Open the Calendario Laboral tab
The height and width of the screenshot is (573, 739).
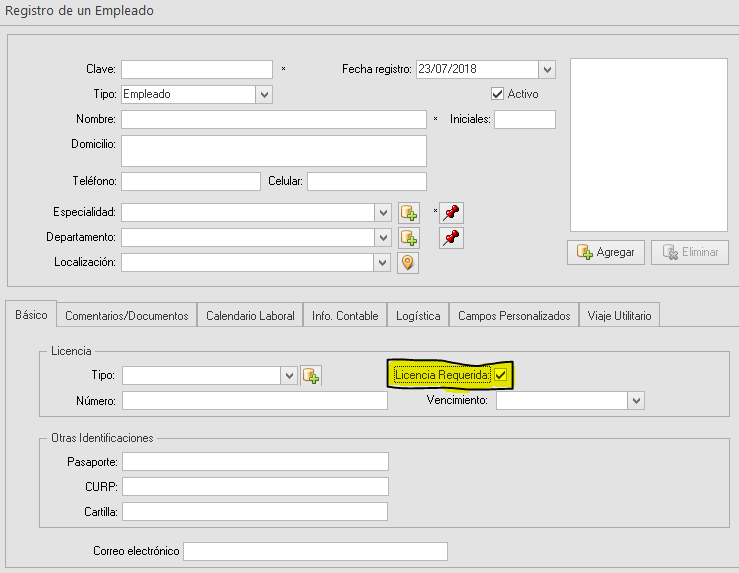click(250, 315)
